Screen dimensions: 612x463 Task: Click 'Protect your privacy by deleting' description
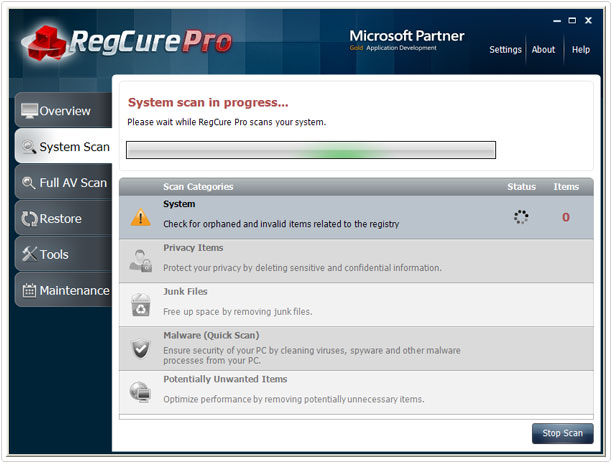(302, 268)
